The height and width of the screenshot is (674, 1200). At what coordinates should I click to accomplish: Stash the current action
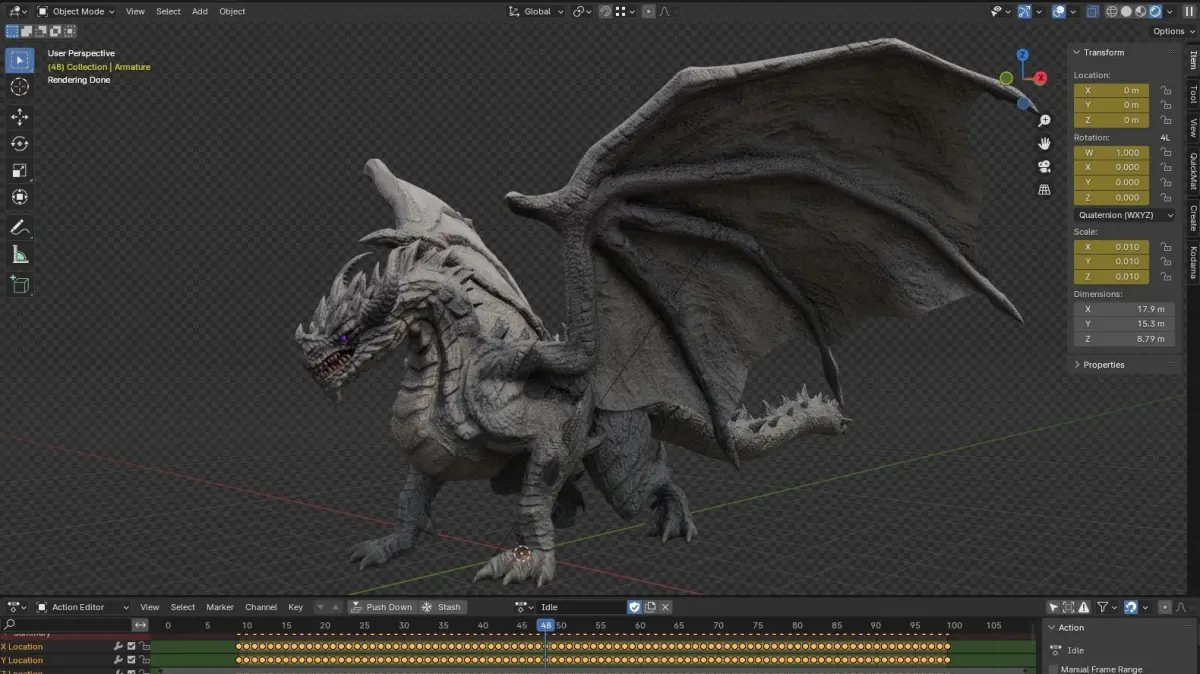click(x=442, y=607)
